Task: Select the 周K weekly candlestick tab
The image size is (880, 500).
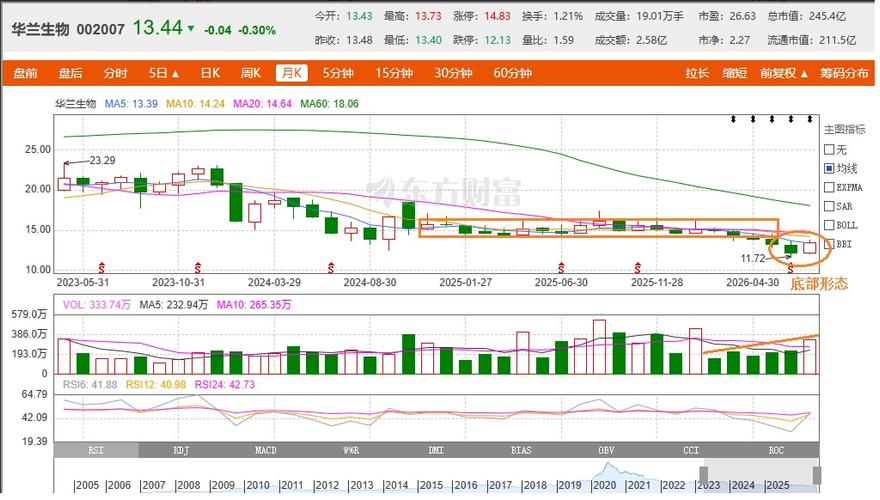Action: point(250,73)
